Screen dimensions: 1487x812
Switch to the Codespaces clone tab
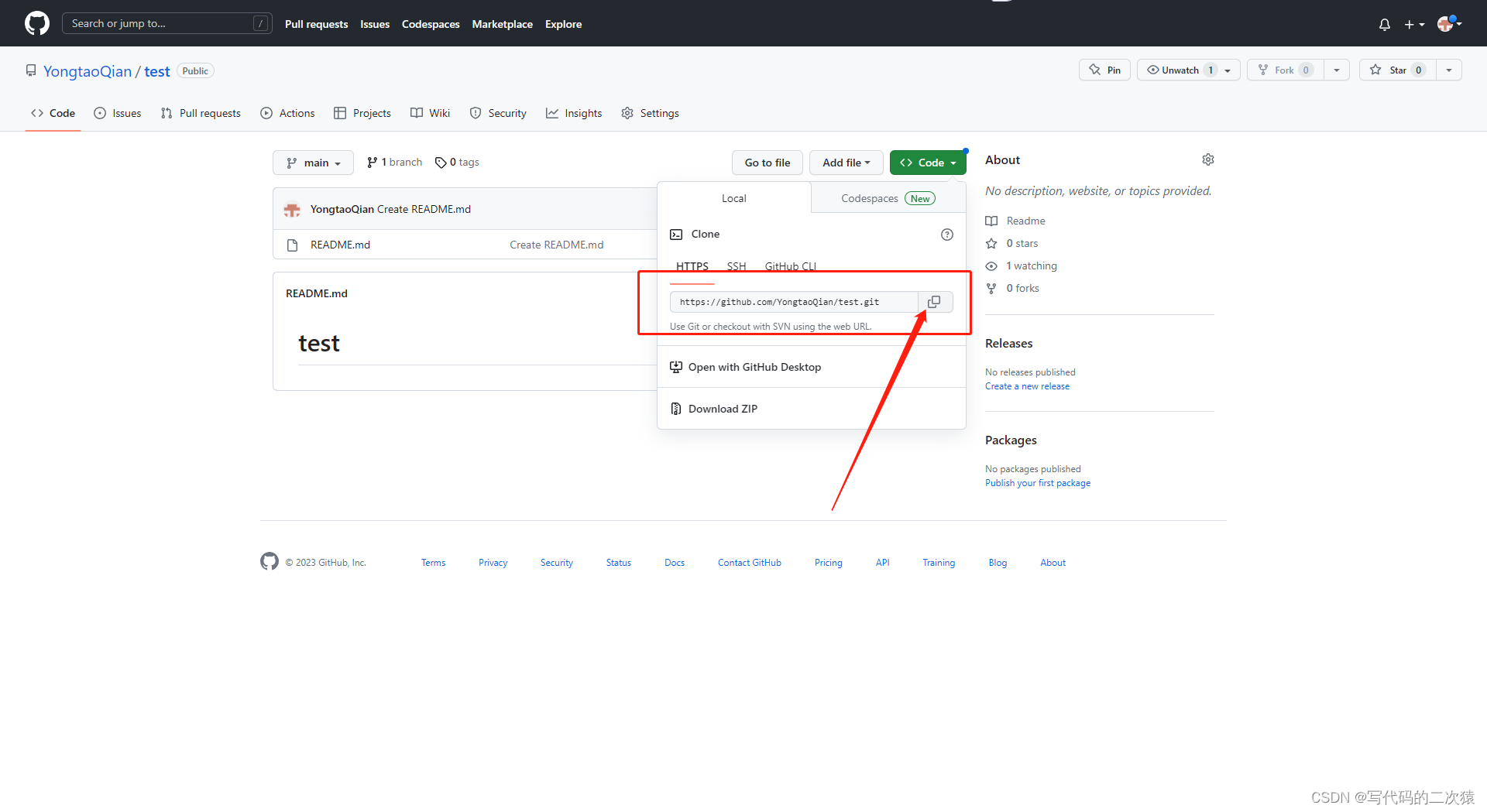[888, 198]
